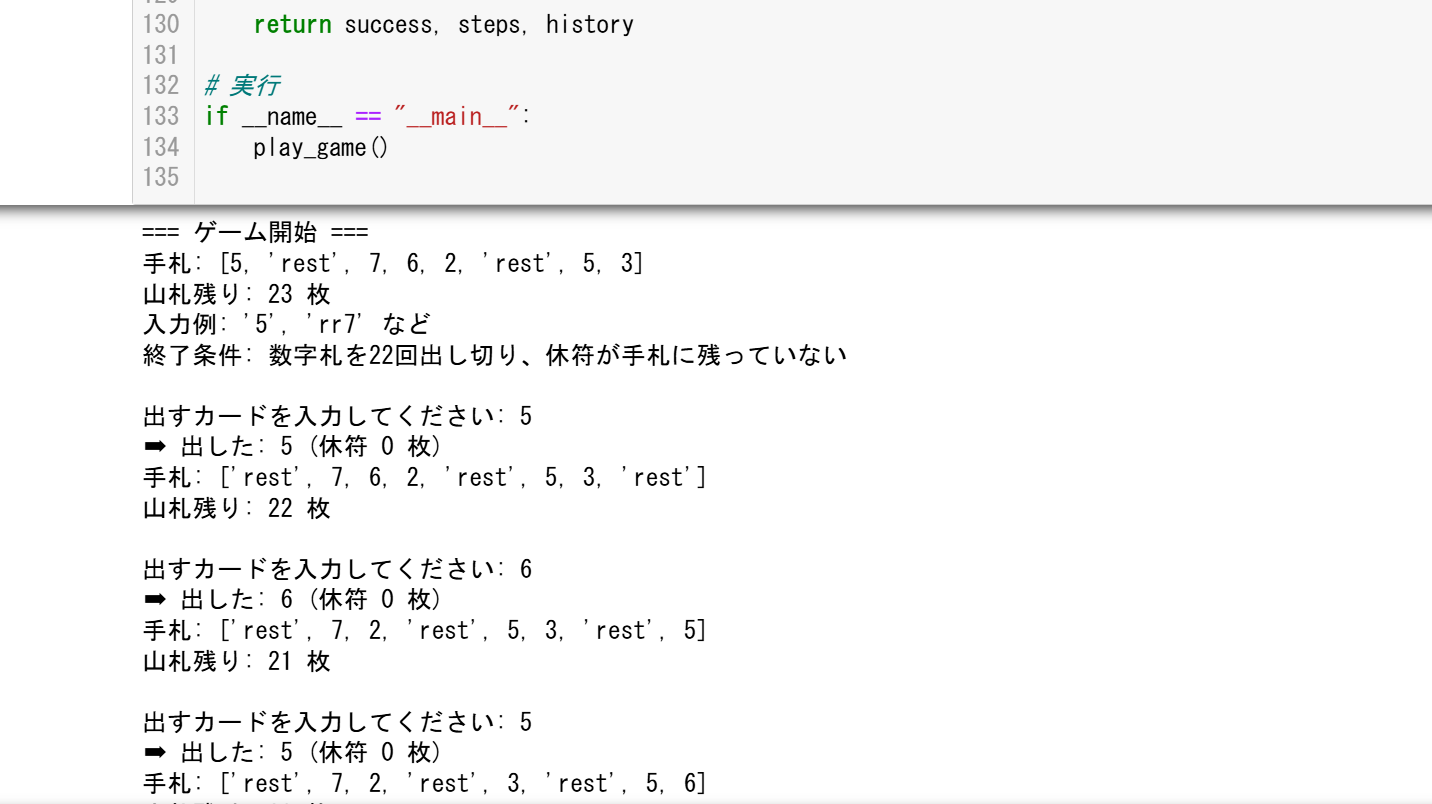Click the 手札 list ending with 3, 'rest'

coord(424,477)
